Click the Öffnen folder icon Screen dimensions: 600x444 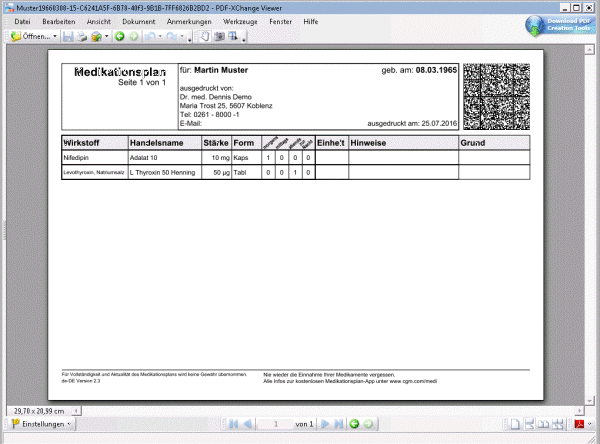(15, 36)
